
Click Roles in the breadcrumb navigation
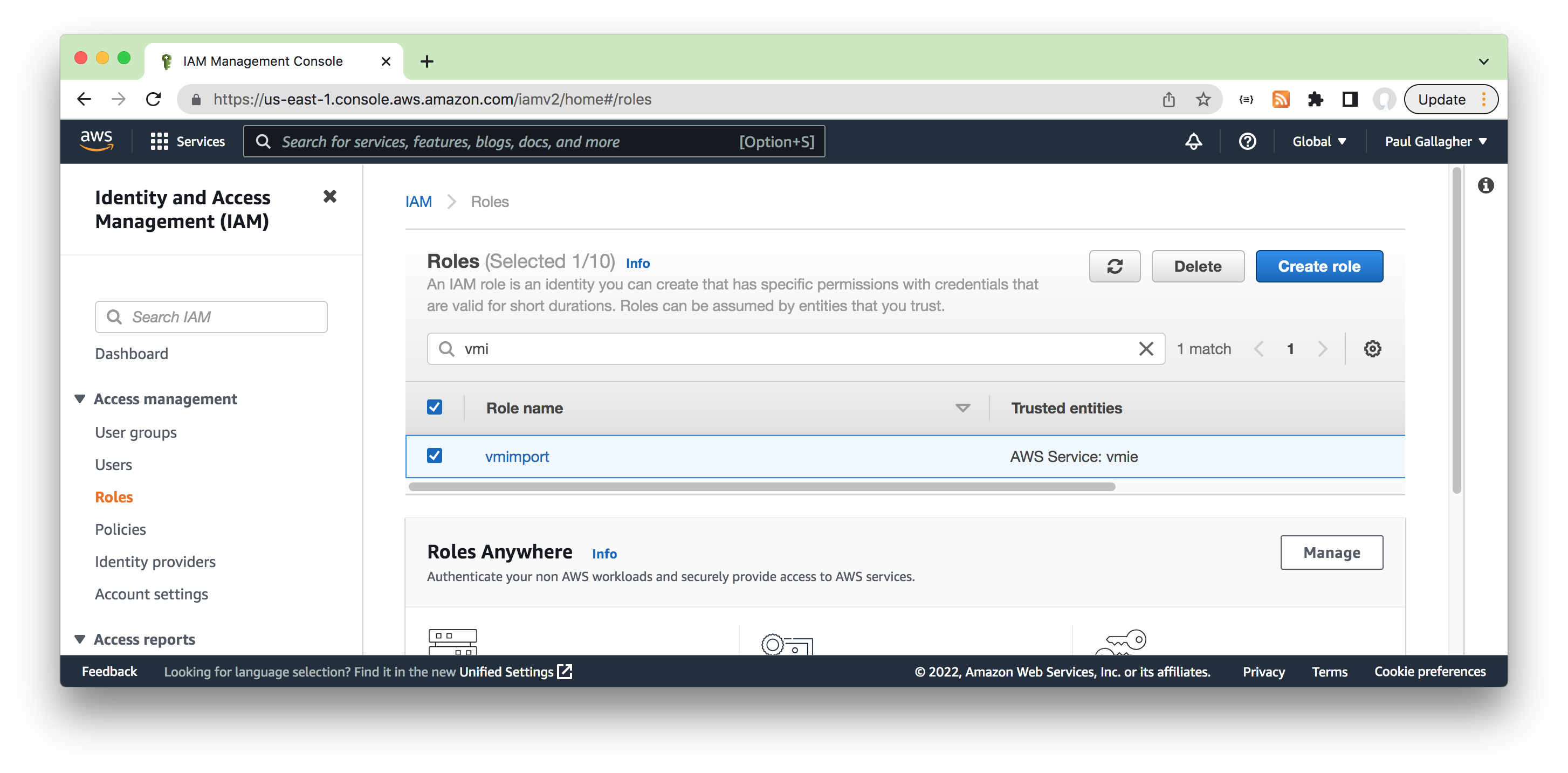489,201
